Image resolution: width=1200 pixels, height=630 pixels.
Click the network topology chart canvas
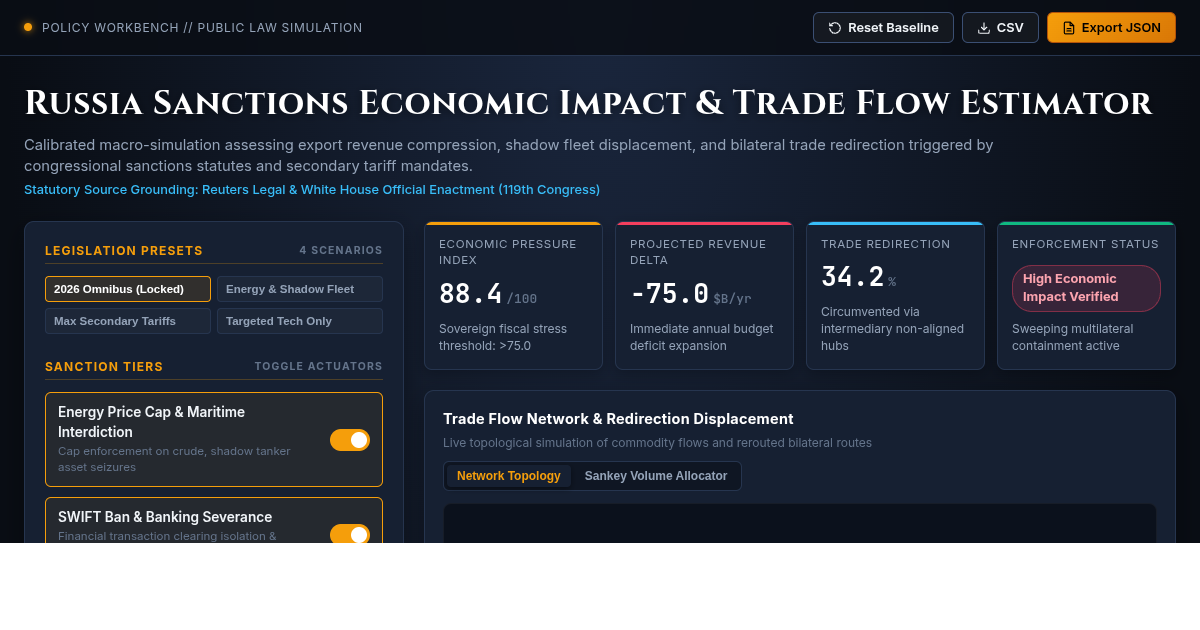800,523
